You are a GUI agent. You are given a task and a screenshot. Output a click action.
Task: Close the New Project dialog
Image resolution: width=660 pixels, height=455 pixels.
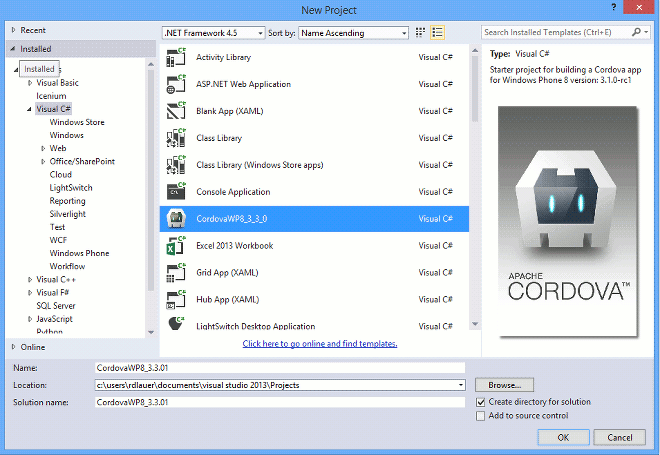tap(639, 7)
